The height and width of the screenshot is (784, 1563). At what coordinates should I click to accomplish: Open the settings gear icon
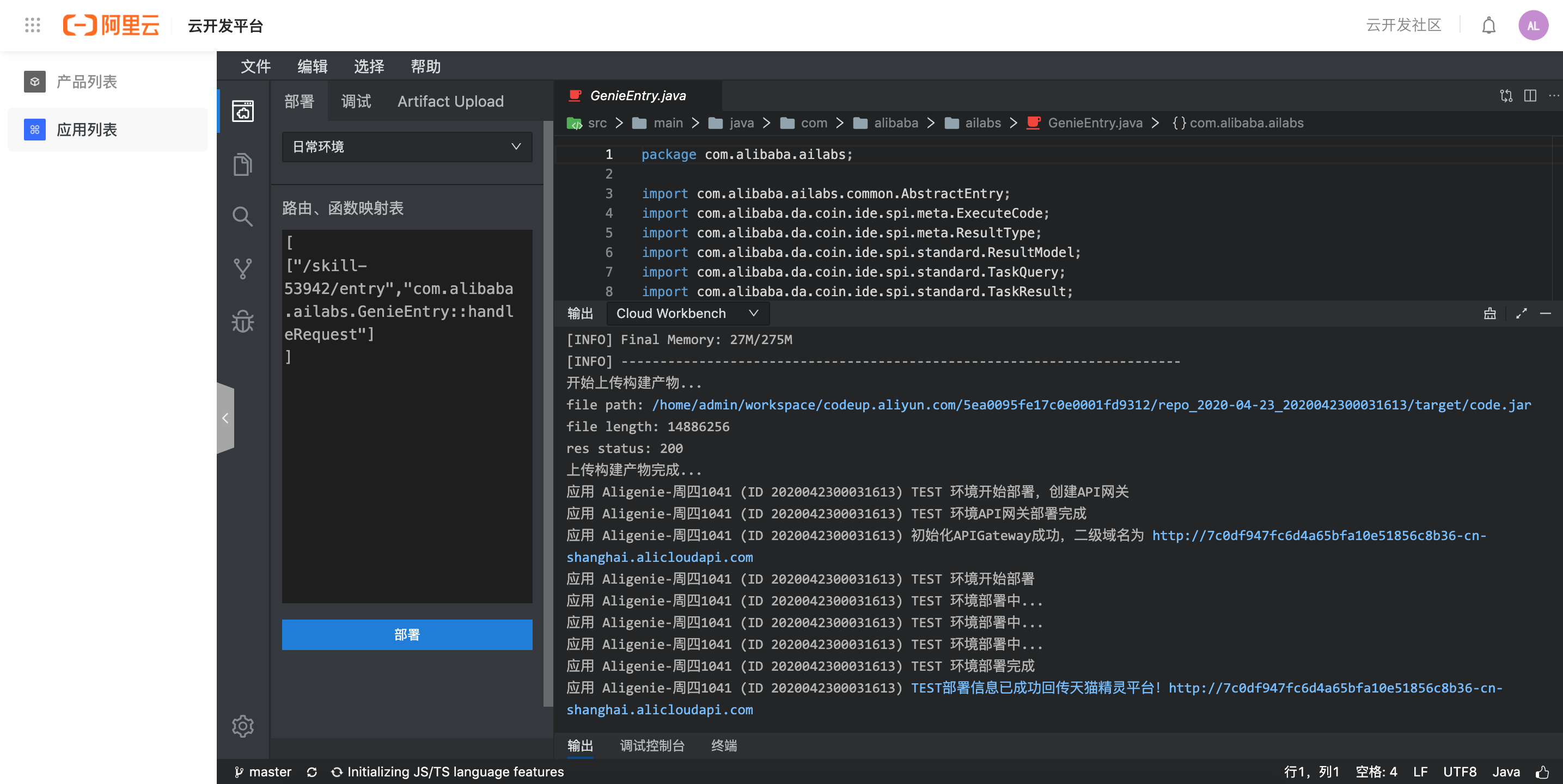click(243, 726)
